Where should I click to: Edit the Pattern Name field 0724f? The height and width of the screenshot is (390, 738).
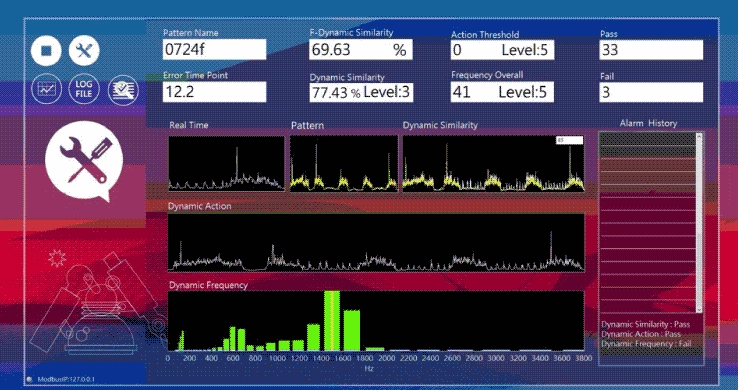pyautogui.click(x=215, y=49)
